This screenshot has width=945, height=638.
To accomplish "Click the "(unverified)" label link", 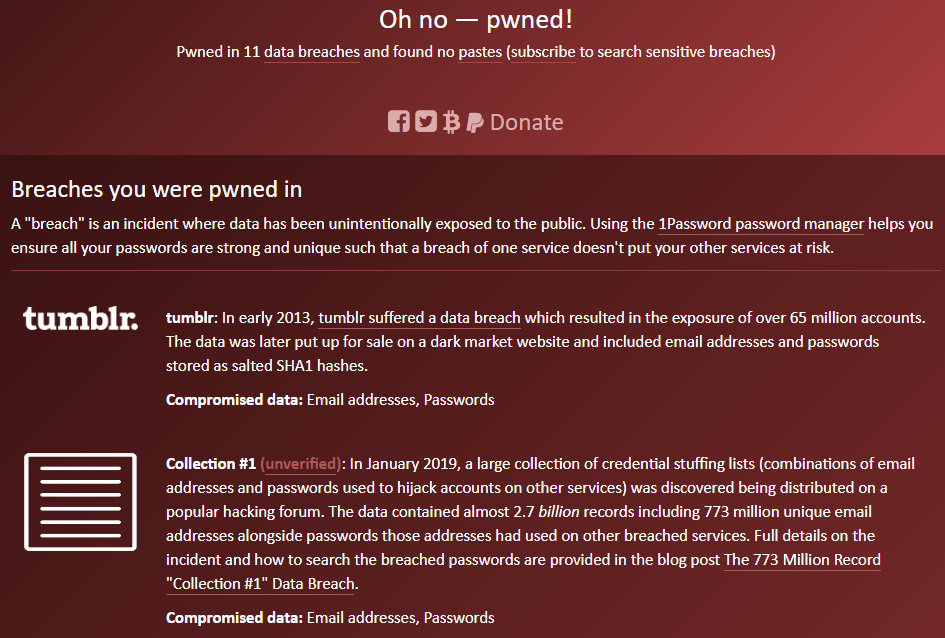I will (x=301, y=464).
